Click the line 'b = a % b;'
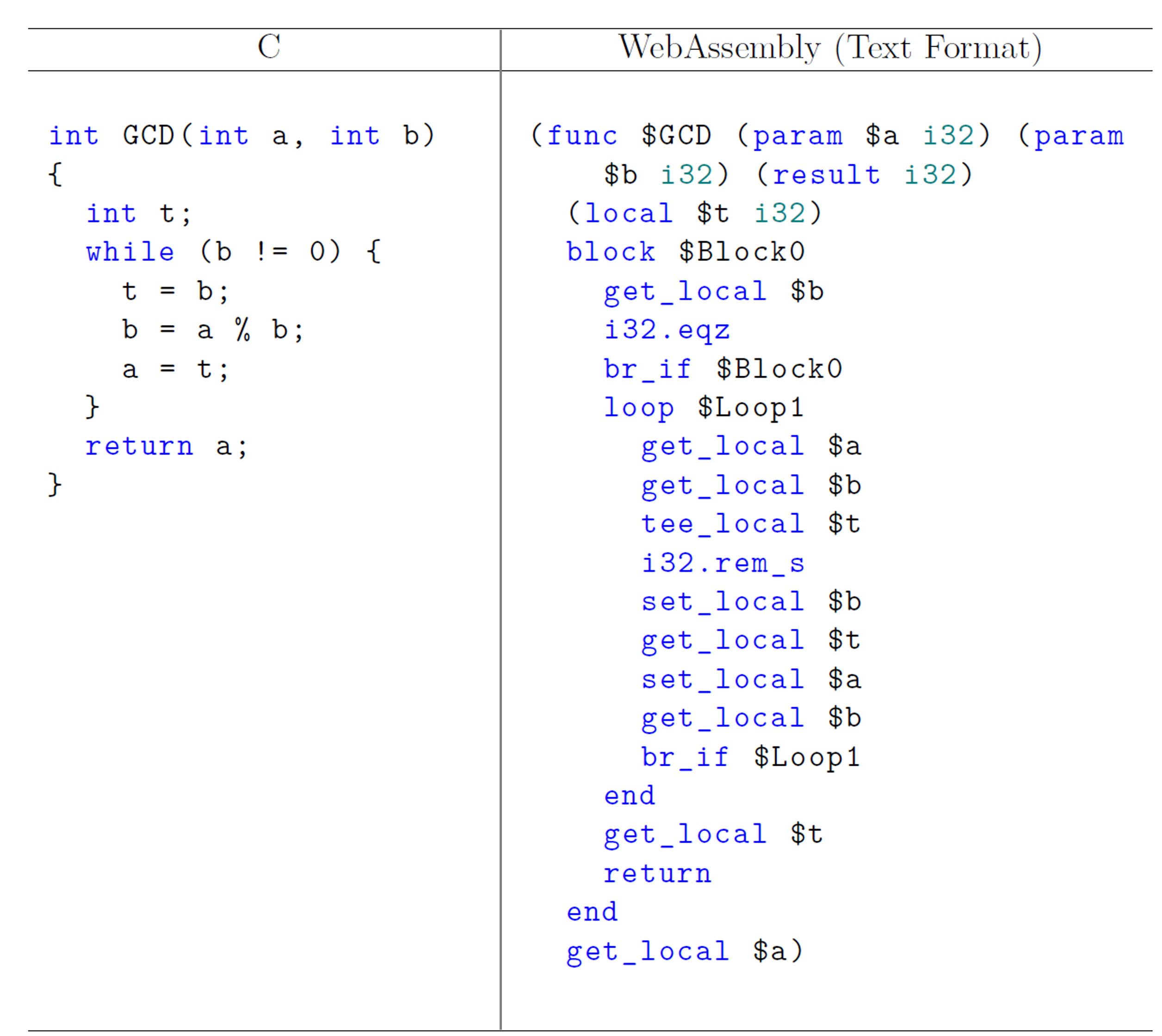The height and width of the screenshot is (1036, 1162). [213, 329]
